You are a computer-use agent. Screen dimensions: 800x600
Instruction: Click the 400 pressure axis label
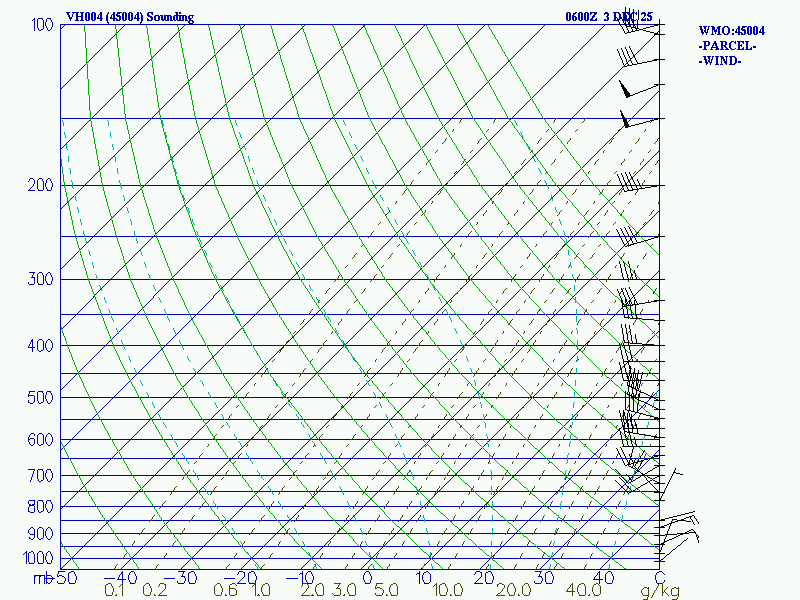pos(40,346)
